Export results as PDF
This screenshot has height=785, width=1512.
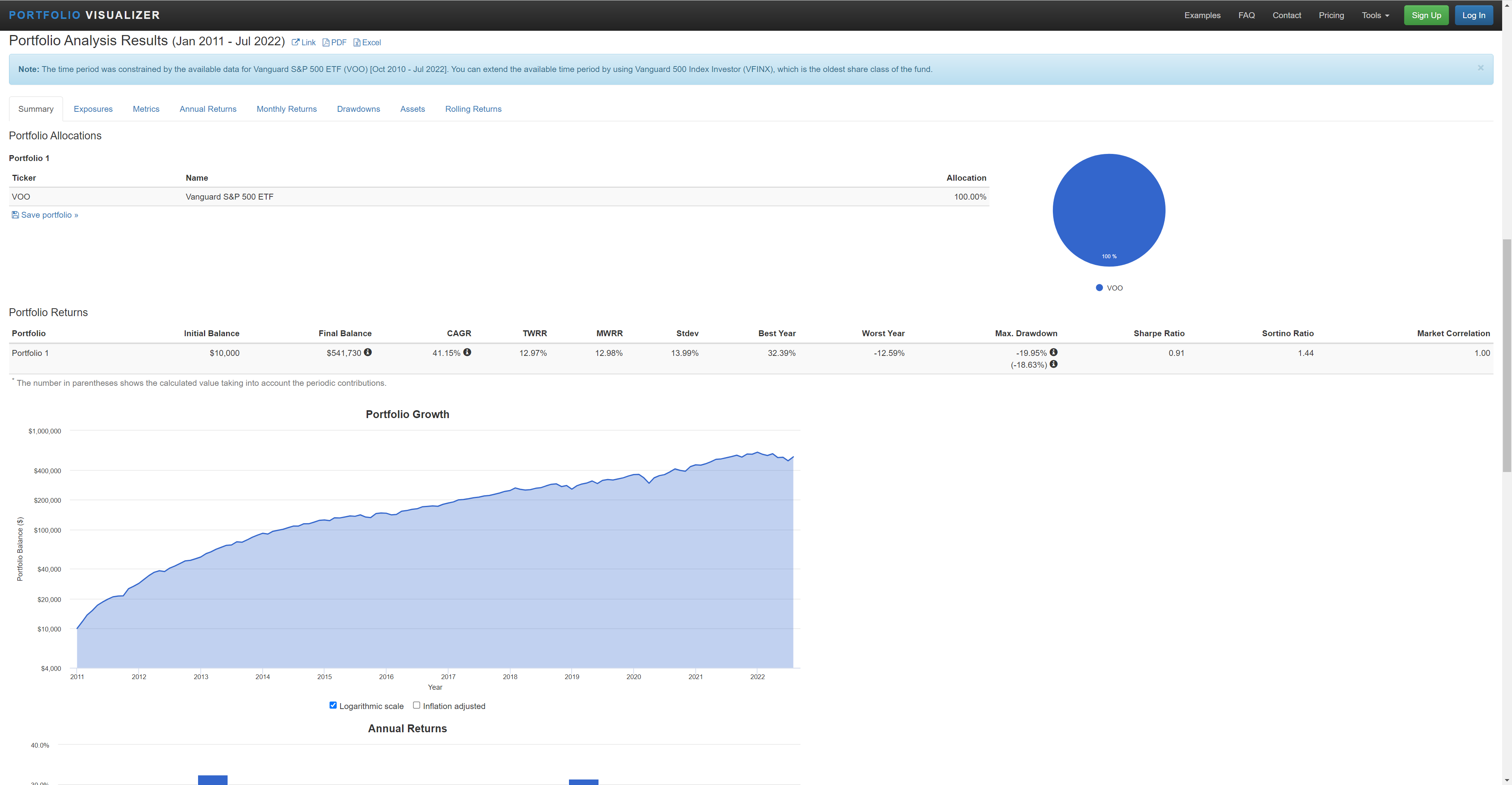tap(335, 42)
